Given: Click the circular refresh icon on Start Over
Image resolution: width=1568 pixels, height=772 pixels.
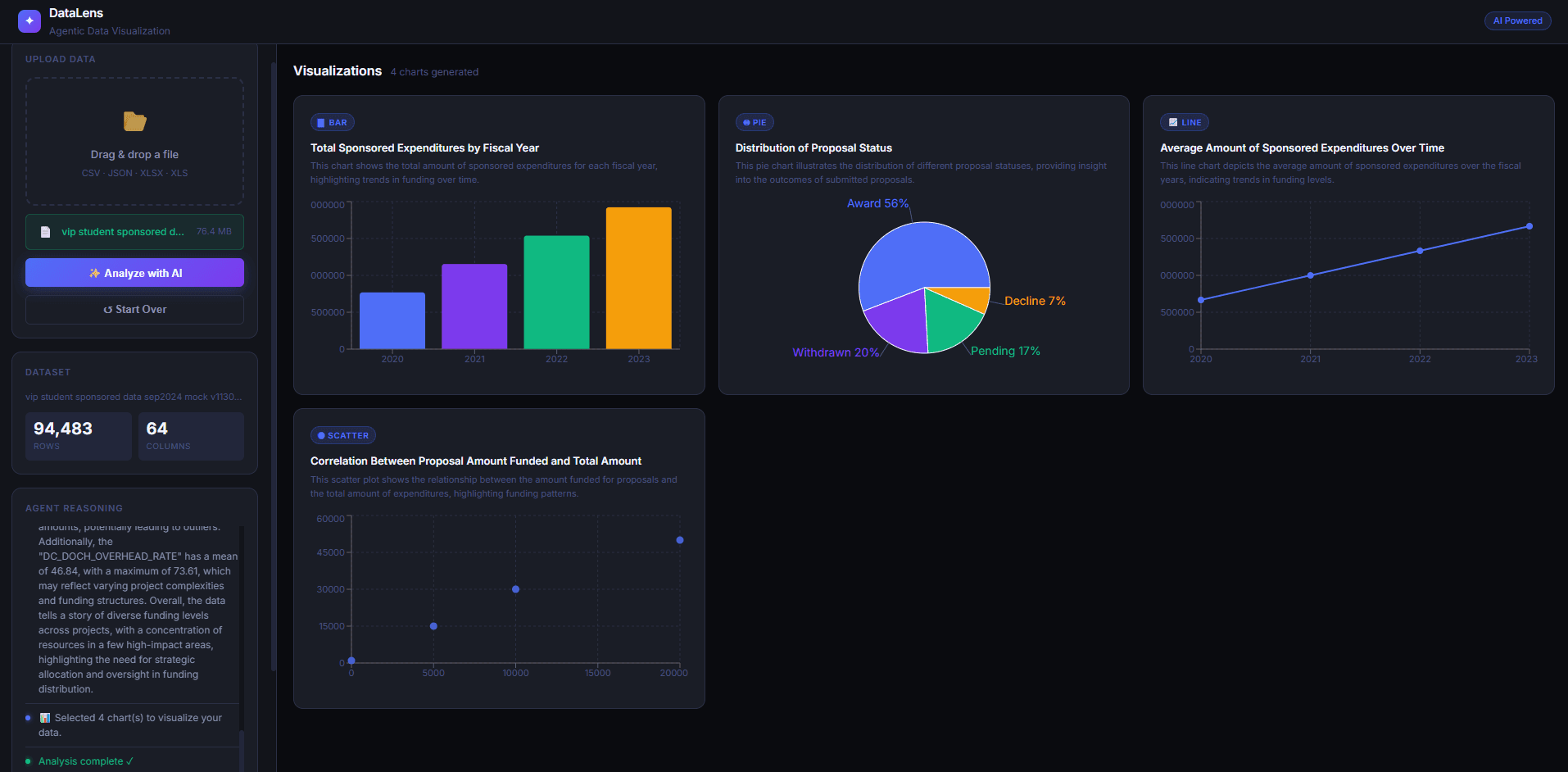Looking at the screenshot, I should coord(107,309).
